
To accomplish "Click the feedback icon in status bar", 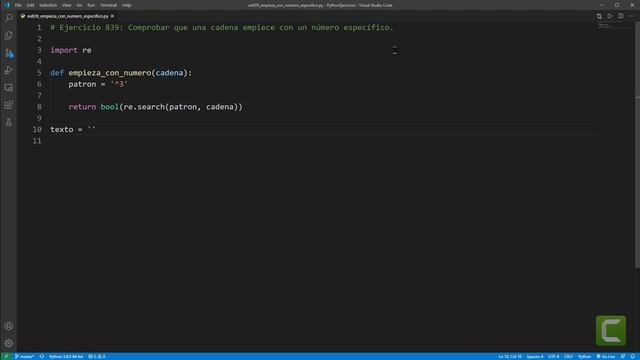I will (623, 356).
